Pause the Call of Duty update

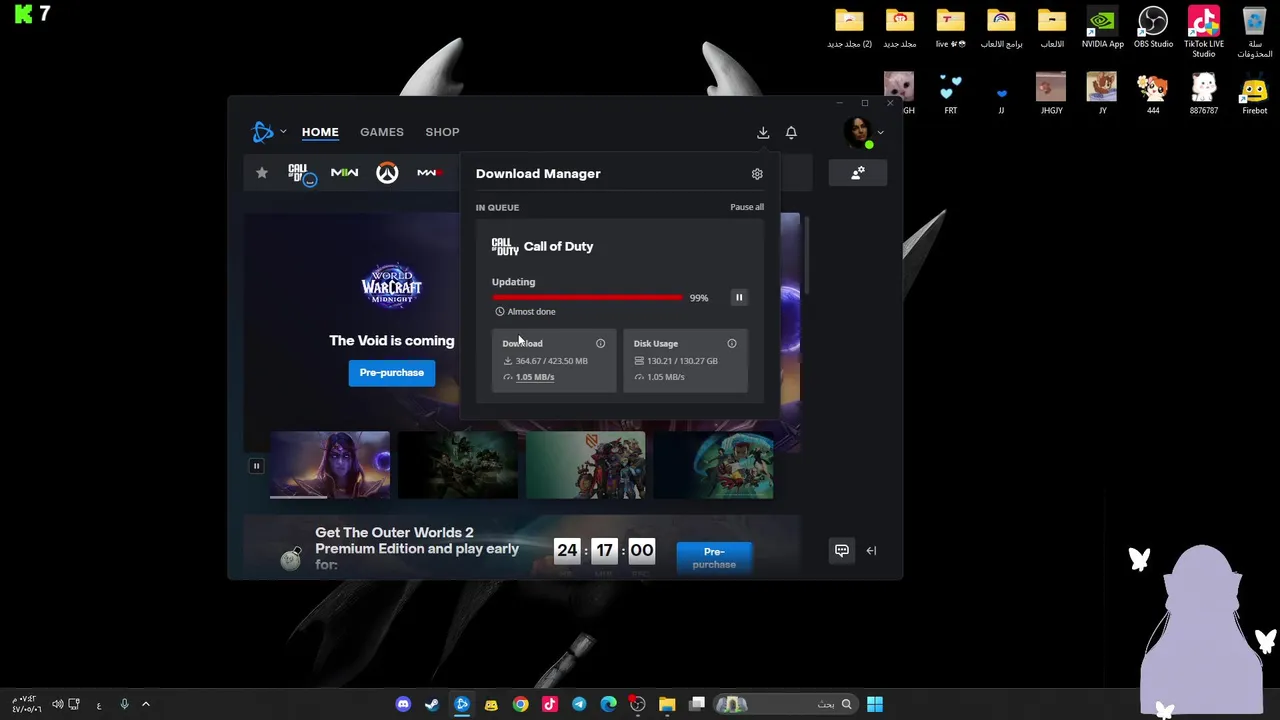pyautogui.click(x=739, y=297)
